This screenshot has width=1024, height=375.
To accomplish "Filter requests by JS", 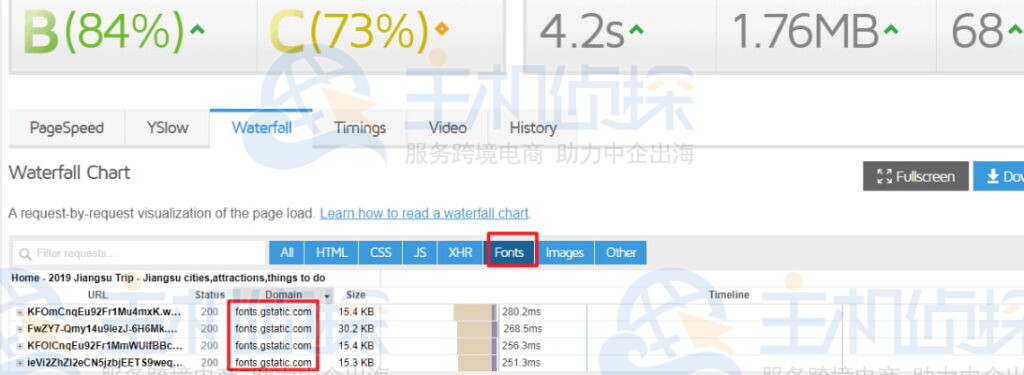I will click(x=419, y=252).
